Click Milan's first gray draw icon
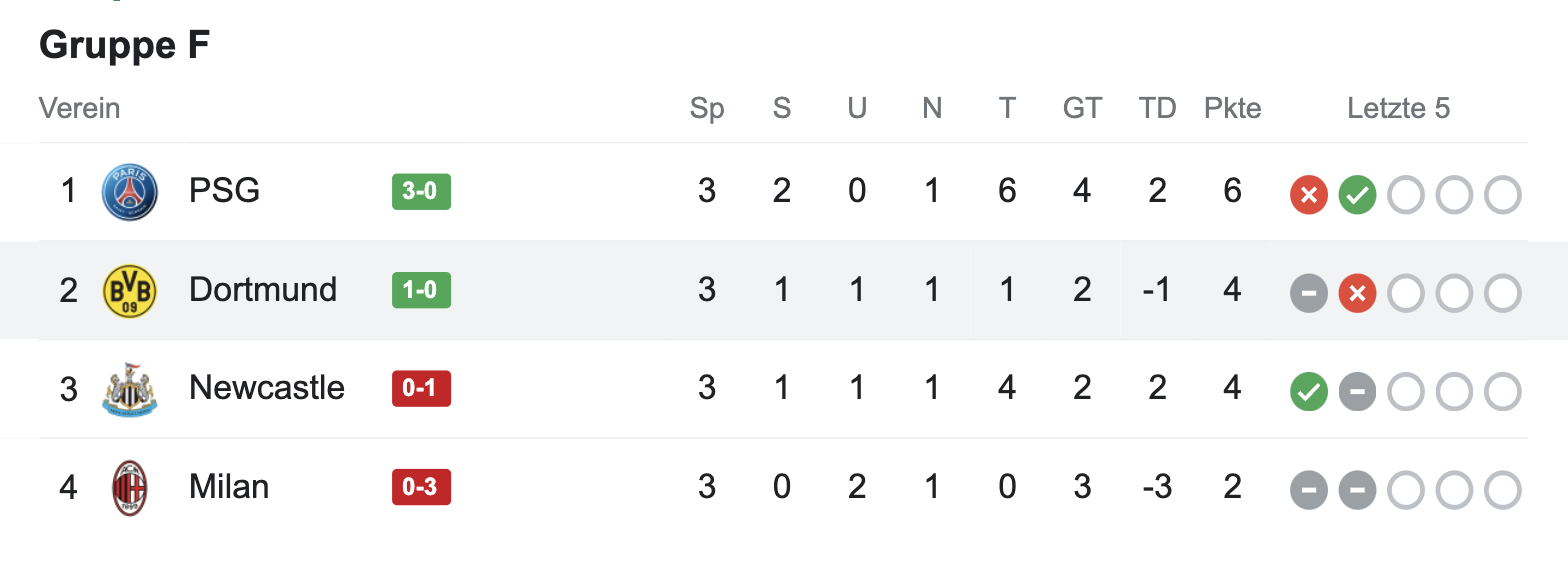The width and height of the screenshot is (1568, 576). pyautogui.click(x=1308, y=490)
